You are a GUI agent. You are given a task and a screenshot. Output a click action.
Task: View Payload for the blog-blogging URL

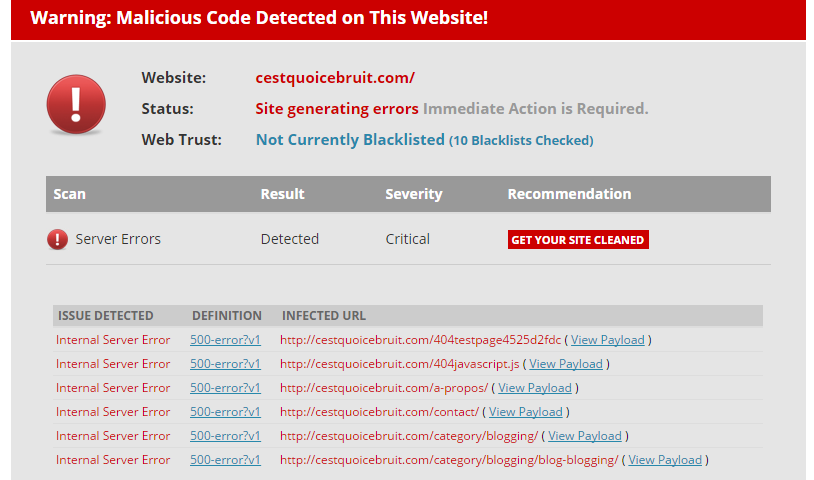[665, 460]
